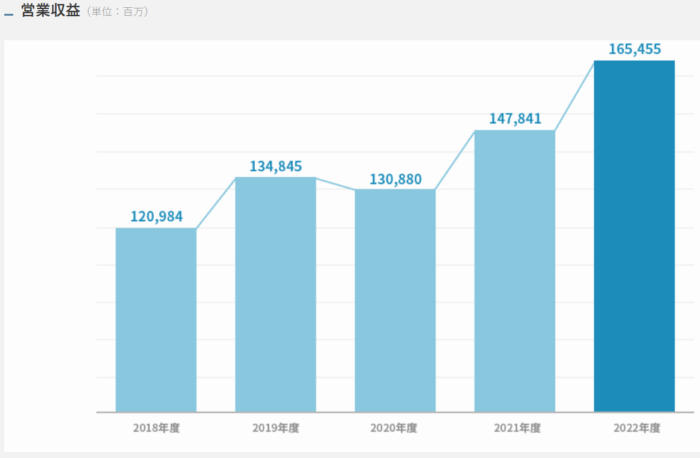Click the trend line between 2018年度 and 2019年度

(216, 203)
